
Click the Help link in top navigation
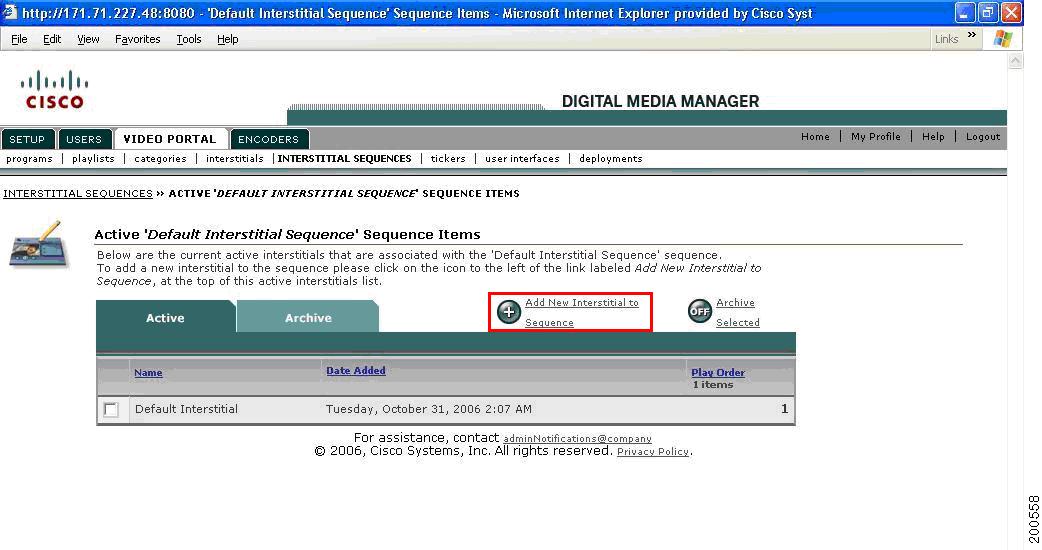(933, 136)
